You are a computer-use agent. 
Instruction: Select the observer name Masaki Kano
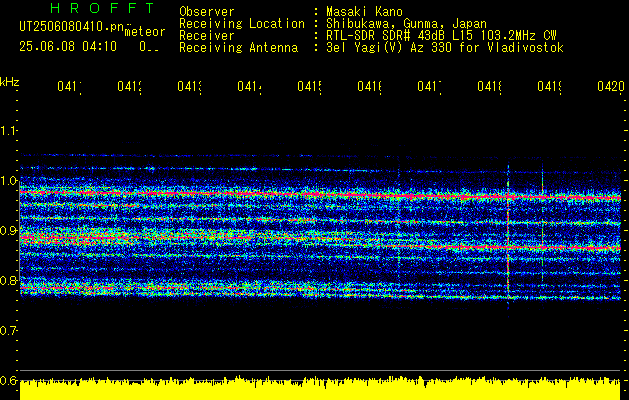[x=364, y=12]
